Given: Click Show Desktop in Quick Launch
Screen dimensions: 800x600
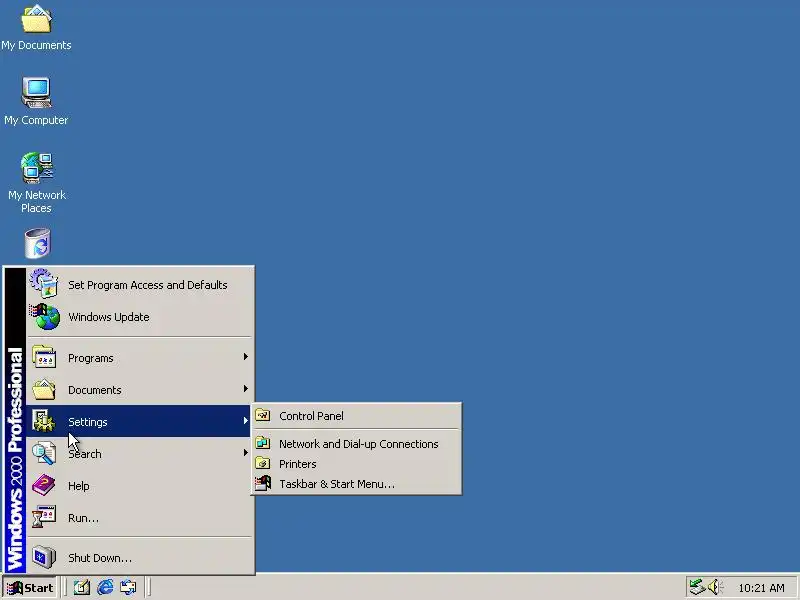Looking at the screenshot, I should 82,587.
